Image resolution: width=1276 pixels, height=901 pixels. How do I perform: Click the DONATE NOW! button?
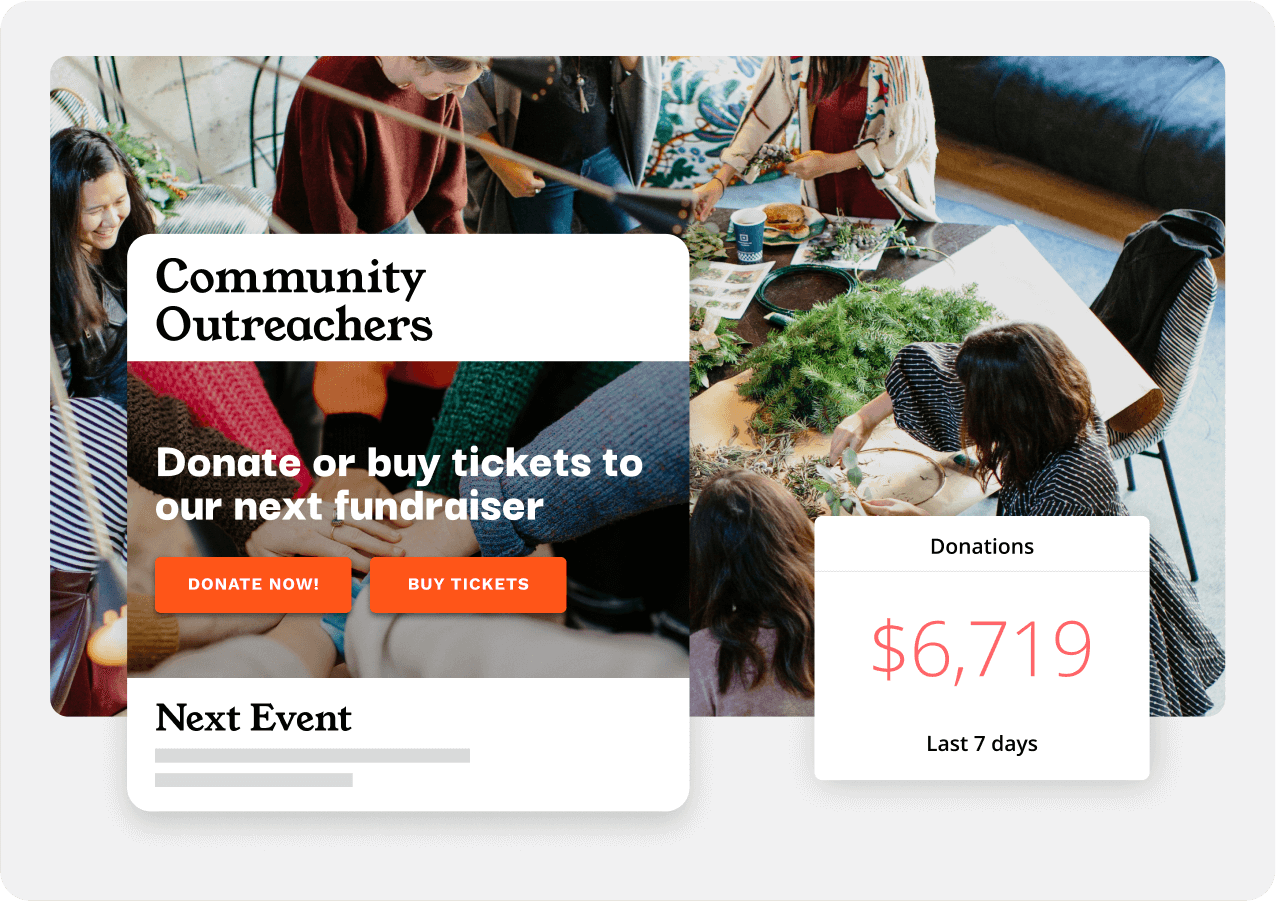[x=253, y=585]
